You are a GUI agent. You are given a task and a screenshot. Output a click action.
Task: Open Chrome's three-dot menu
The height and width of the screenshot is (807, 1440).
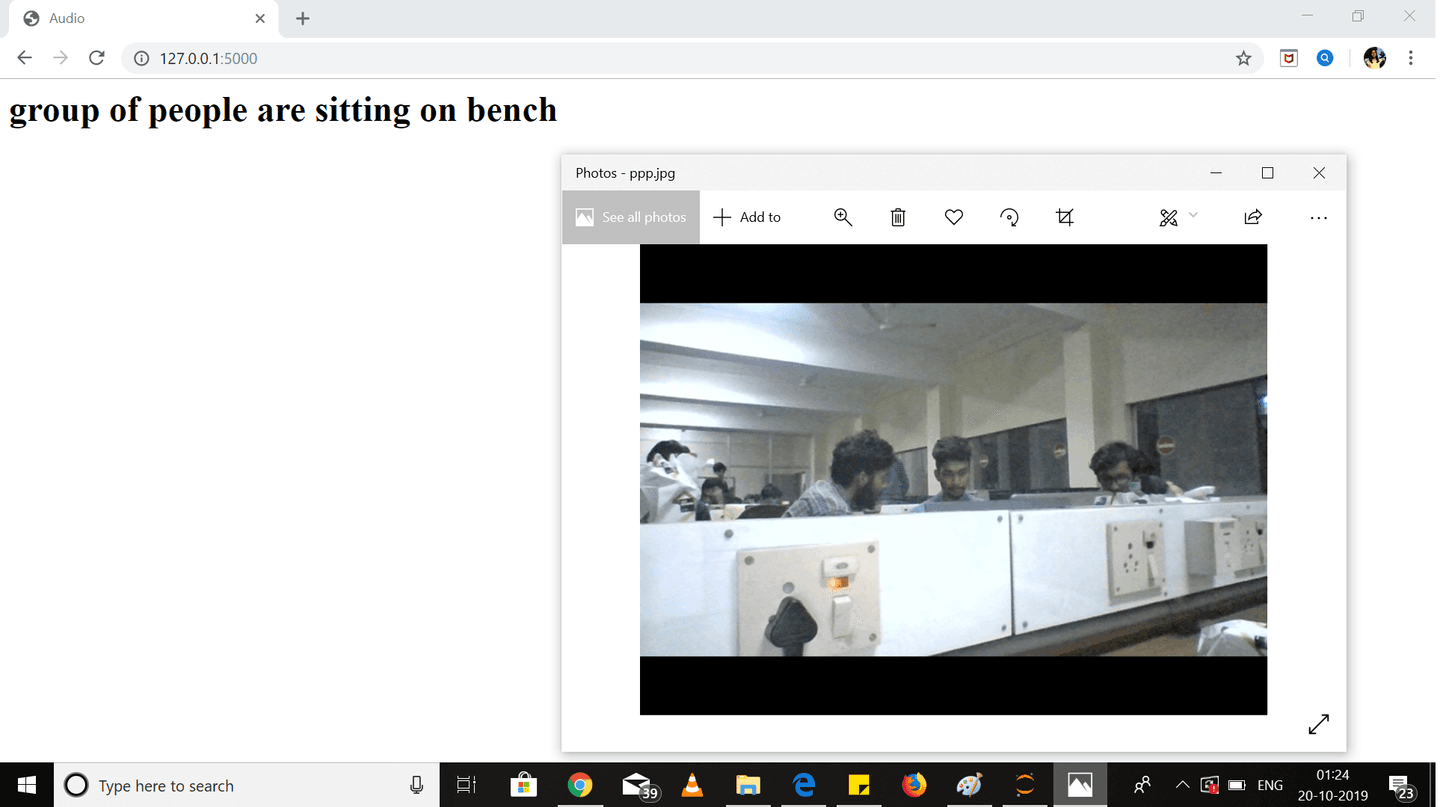pyautogui.click(x=1411, y=58)
